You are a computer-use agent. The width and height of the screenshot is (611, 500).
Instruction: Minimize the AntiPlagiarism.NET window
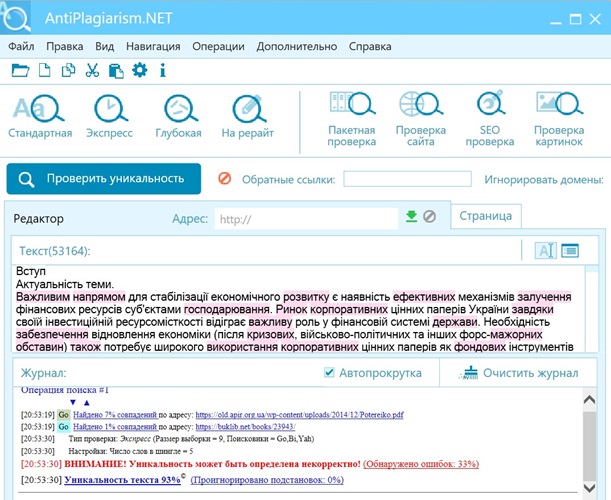[555, 21]
